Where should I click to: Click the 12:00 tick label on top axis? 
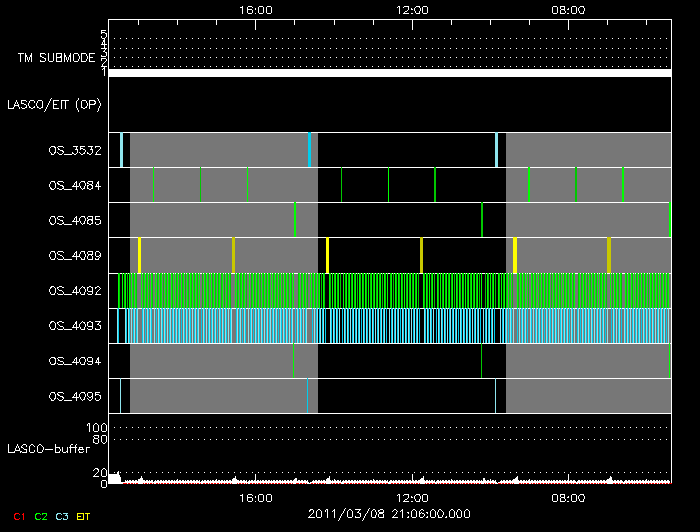pos(412,9)
